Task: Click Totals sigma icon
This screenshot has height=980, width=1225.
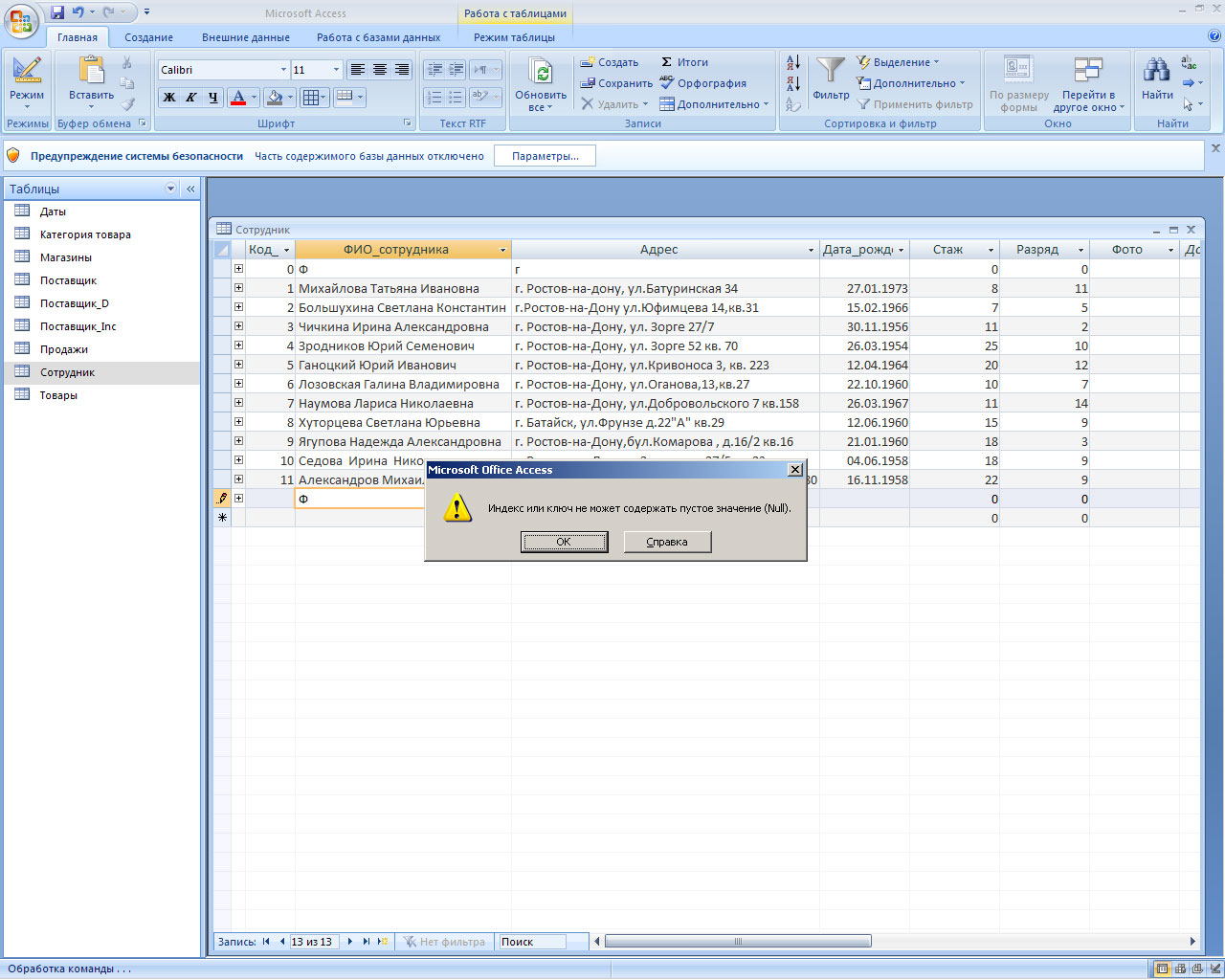Action: pos(667,62)
